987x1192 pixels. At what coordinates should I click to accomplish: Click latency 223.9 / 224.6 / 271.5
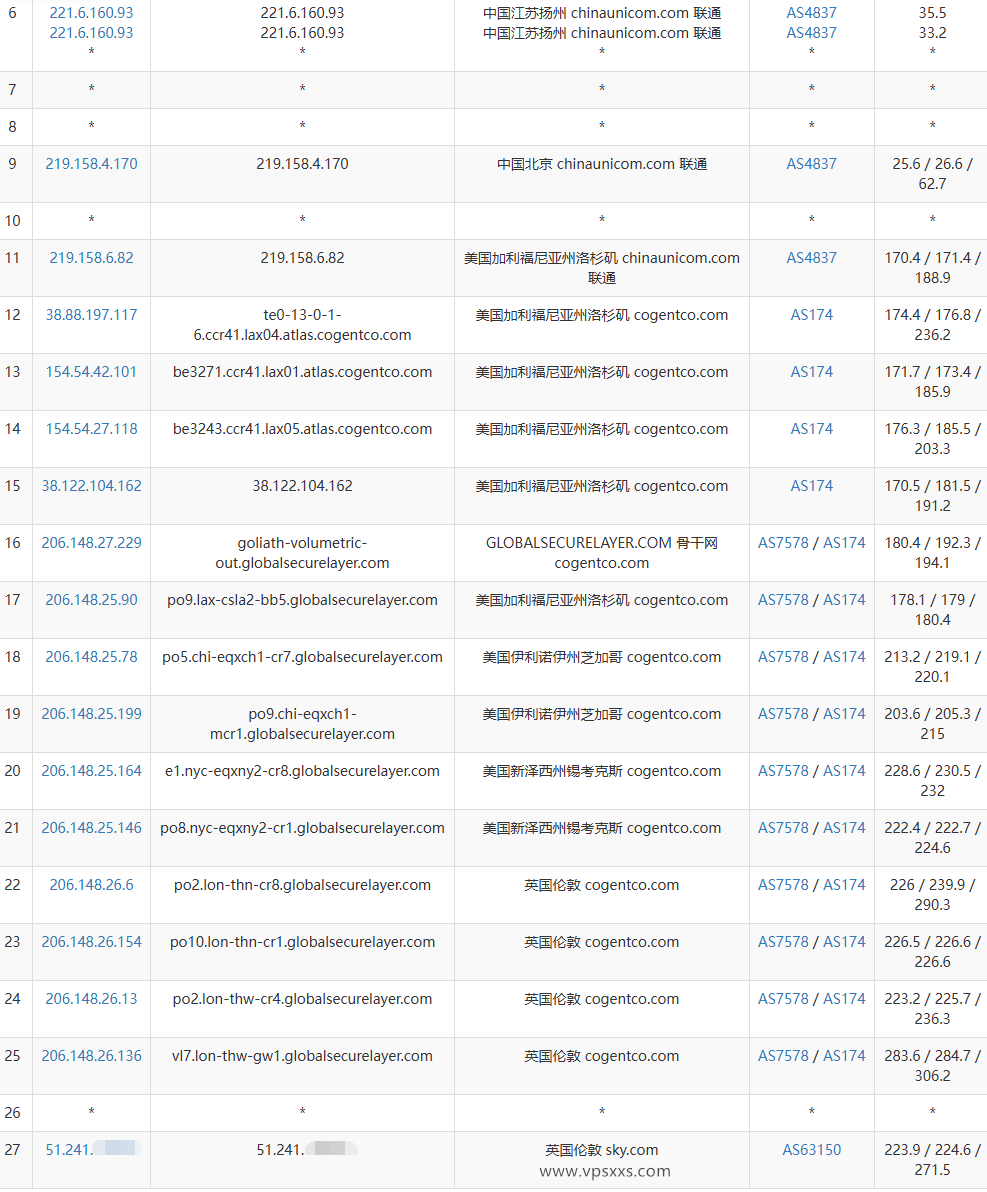pyautogui.click(x=932, y=1160)
